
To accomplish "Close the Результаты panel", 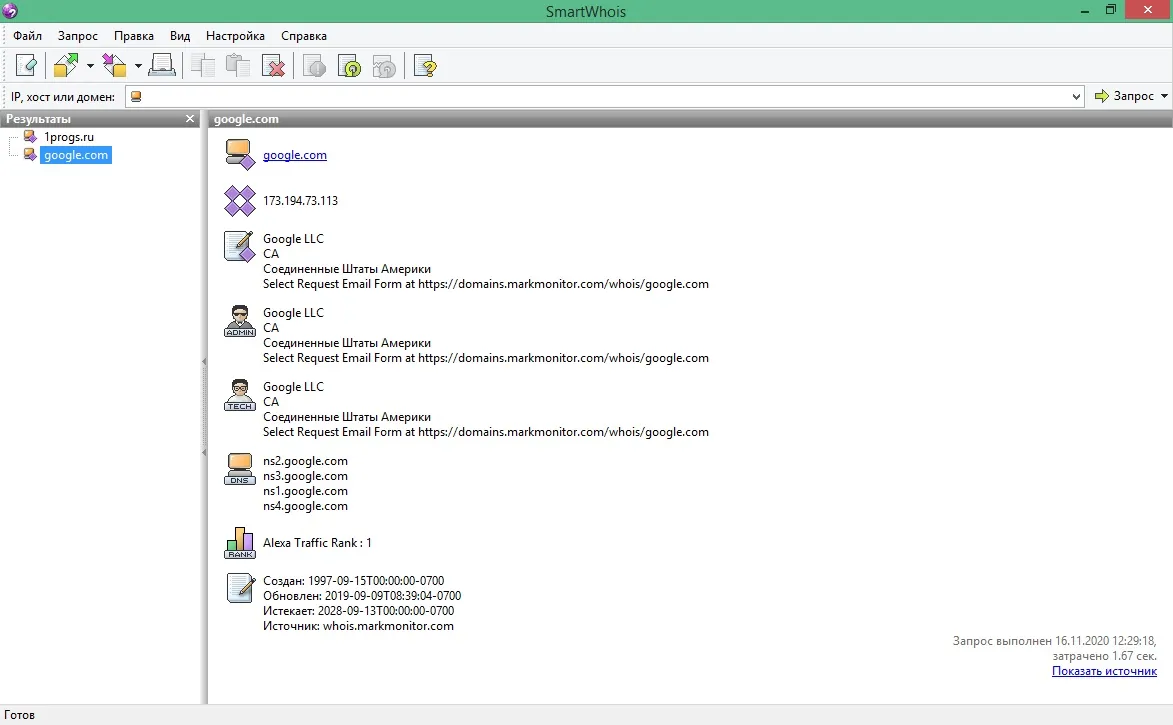I will click(x=190, y=119).
